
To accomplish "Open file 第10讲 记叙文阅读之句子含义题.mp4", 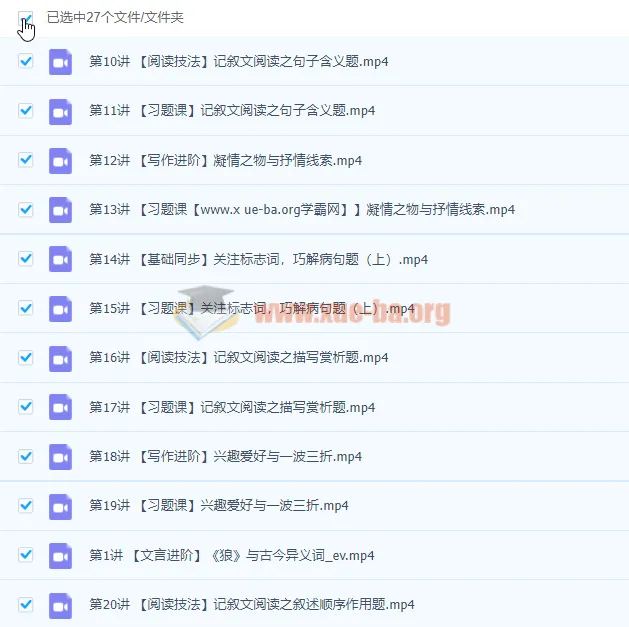I will pyautogui.click(x=239, y=62).
